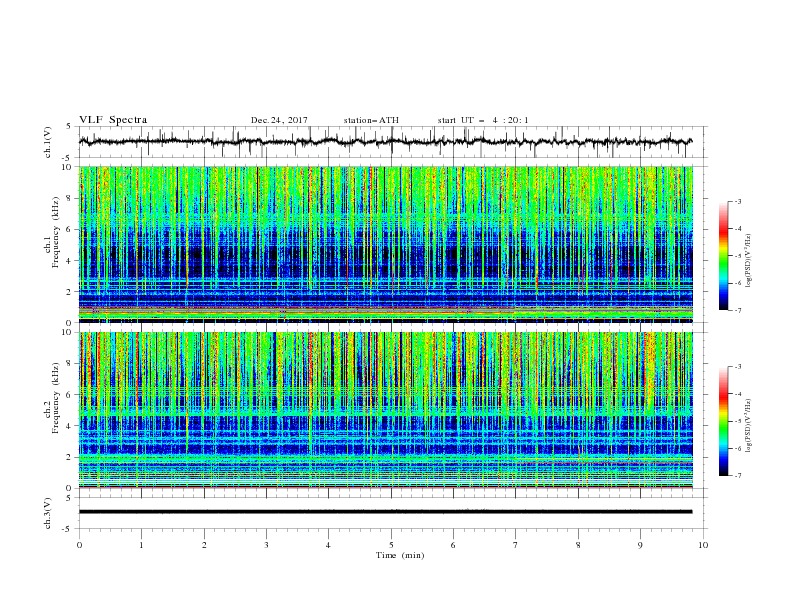Click the ch.3 flat voltage trace

click(385, 512)
